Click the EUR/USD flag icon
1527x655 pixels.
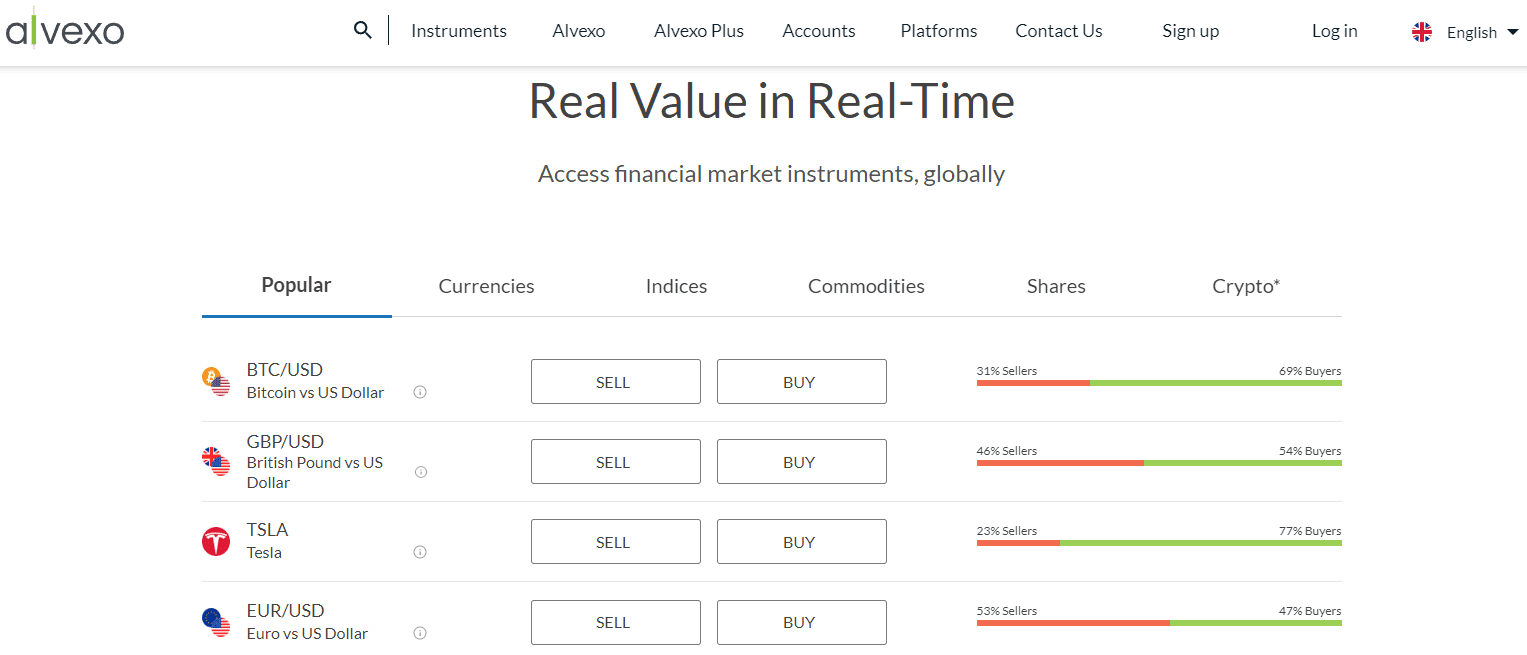coord(215,622)
